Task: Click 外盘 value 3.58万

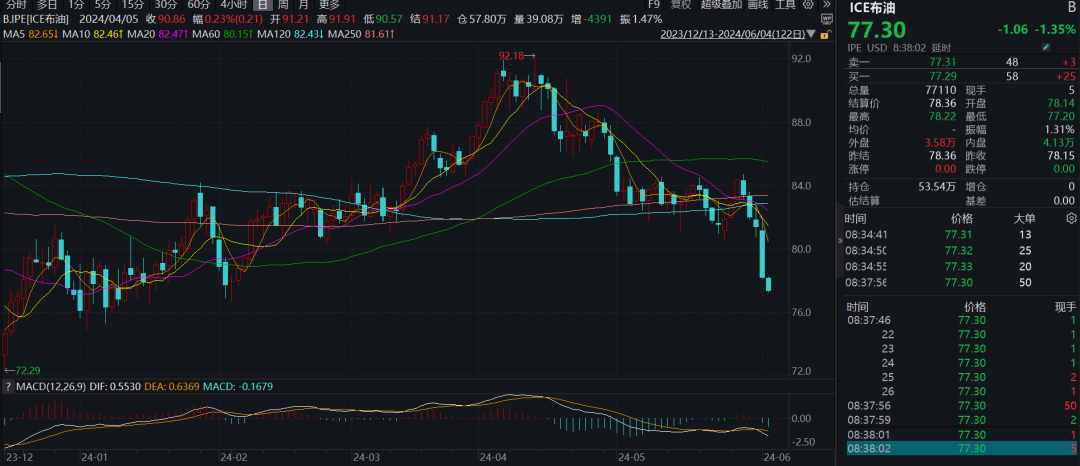Action: (x=940, y=142)
